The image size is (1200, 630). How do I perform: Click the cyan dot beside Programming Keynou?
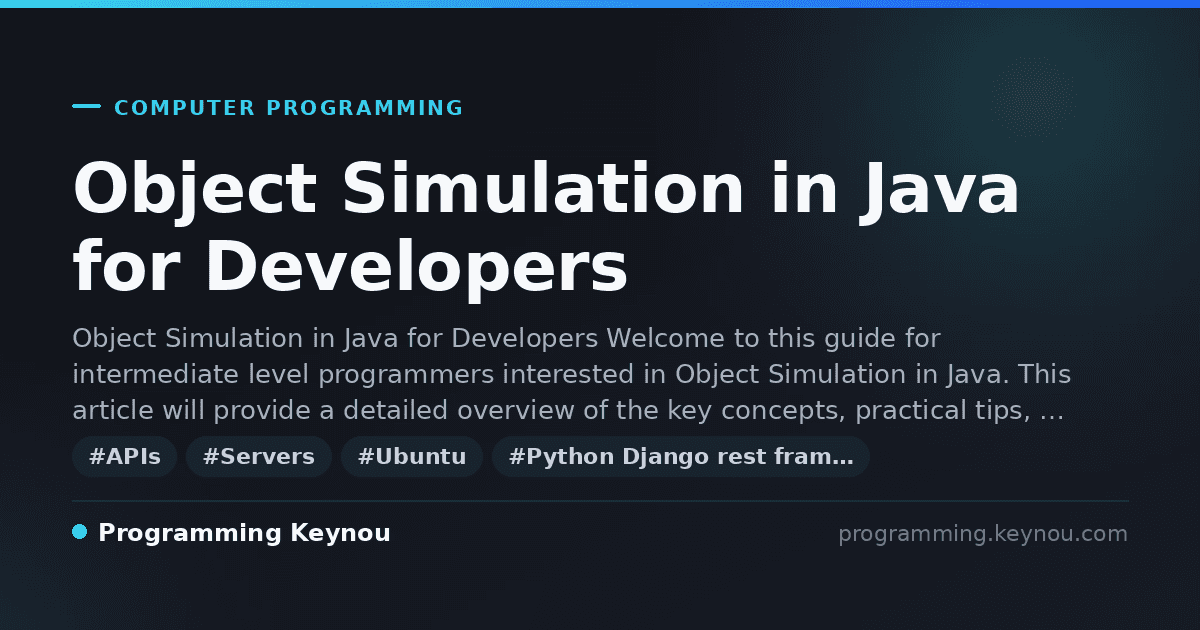coord(80,532)
